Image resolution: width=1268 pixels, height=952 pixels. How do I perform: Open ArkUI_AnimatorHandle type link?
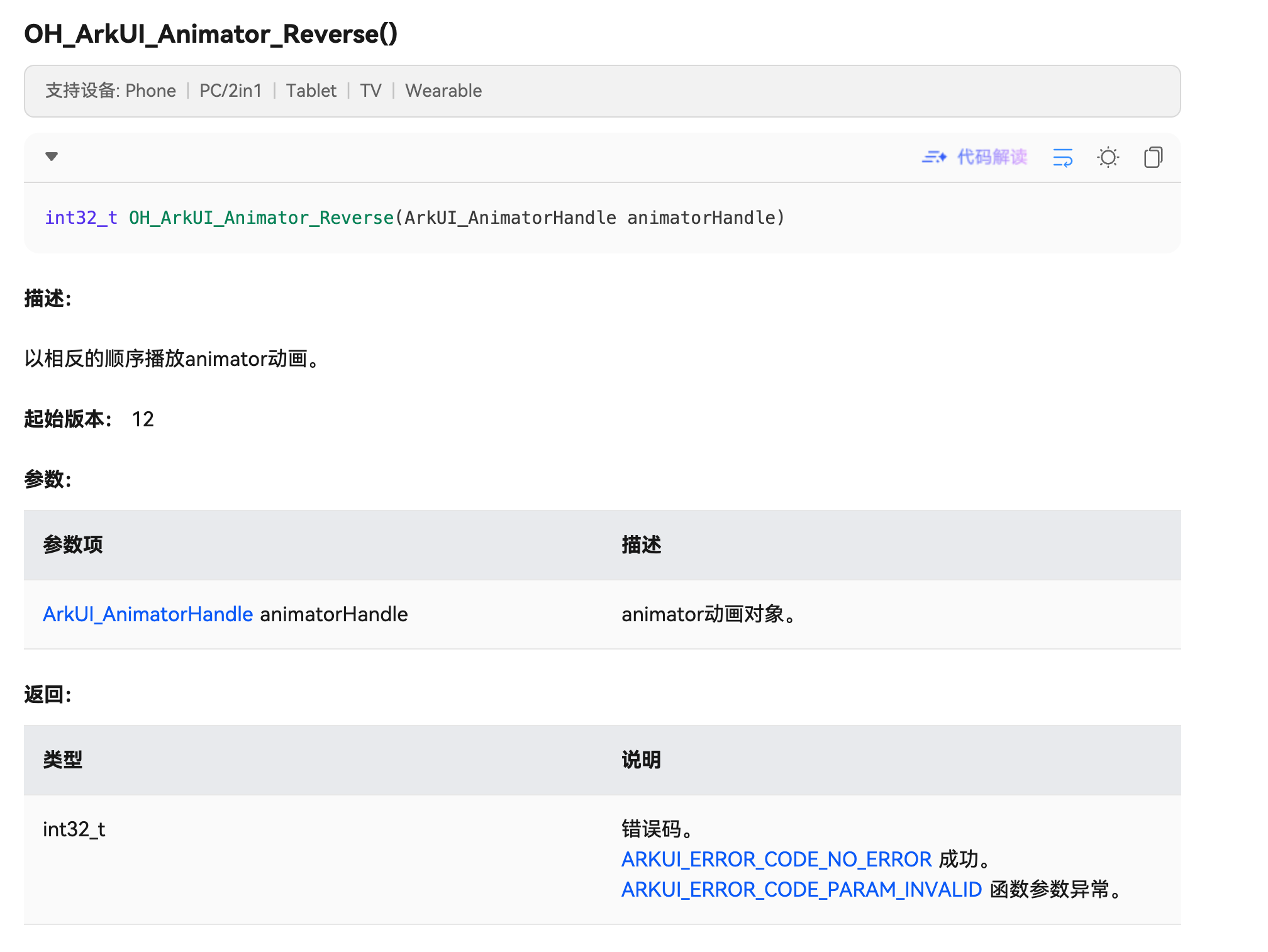(148, 614)
